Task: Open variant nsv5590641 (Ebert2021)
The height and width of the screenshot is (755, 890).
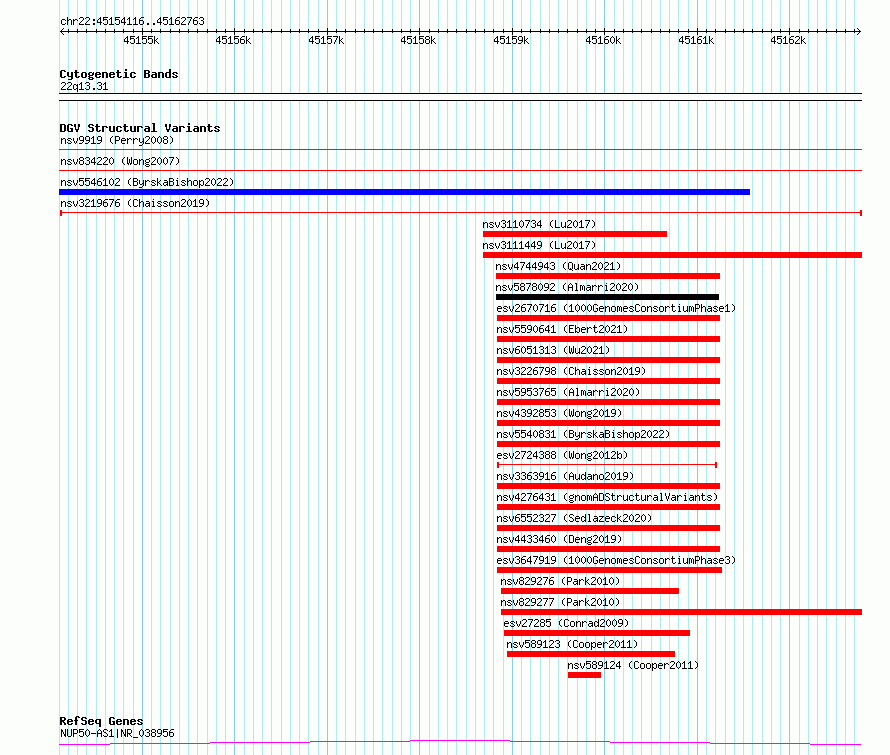Action: click(x=562, y=329)
